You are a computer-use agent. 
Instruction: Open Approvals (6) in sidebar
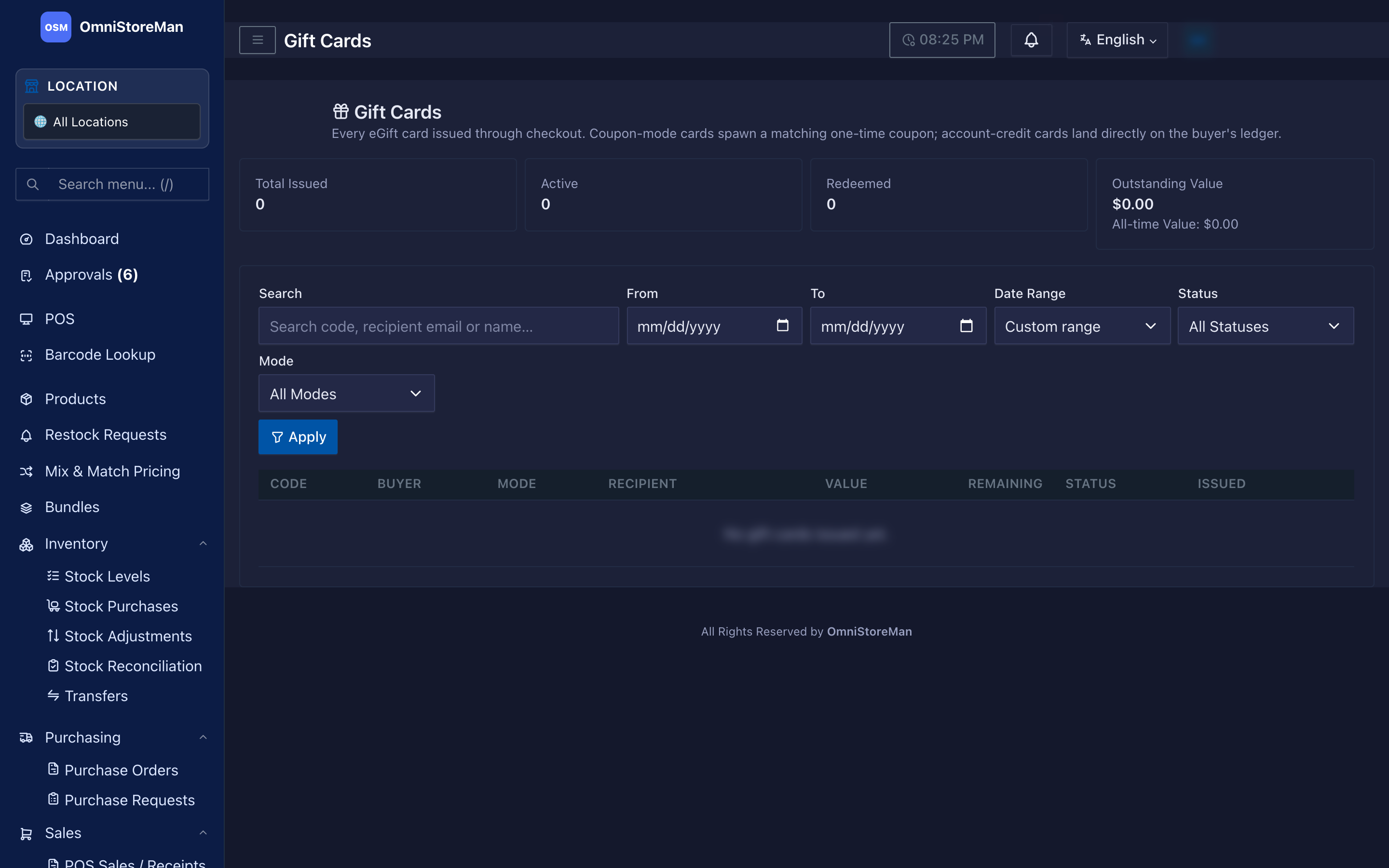pyautogui.click(x=91, y=275)
